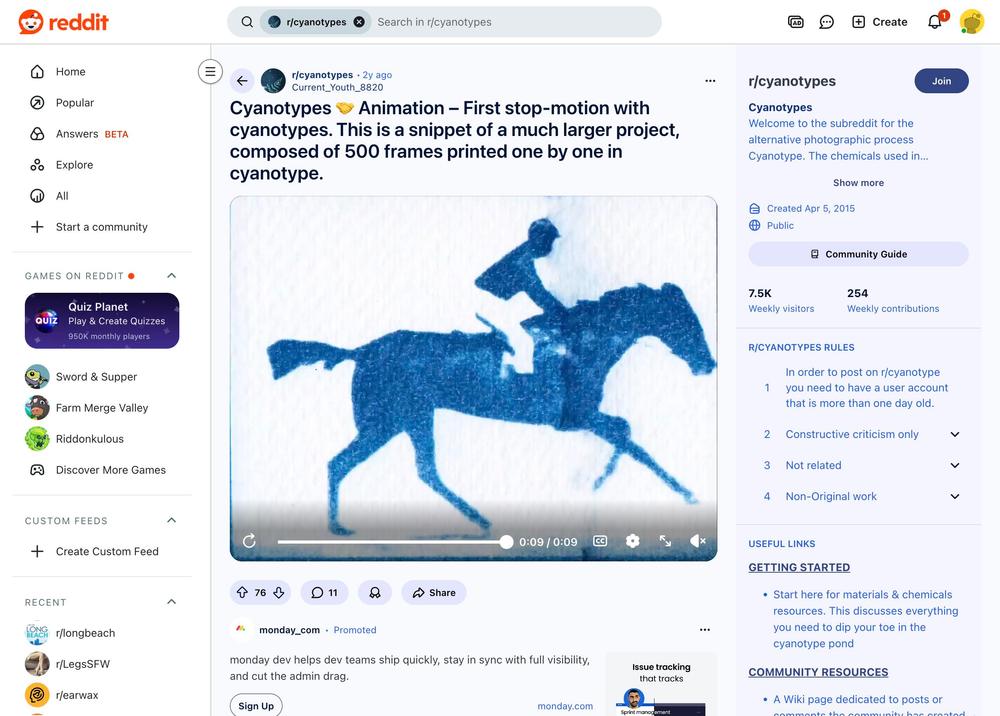Open notifications bell in header
The height and width of the screenshot is (716, 1000).
pyautogui.click(x=935, y=22)
